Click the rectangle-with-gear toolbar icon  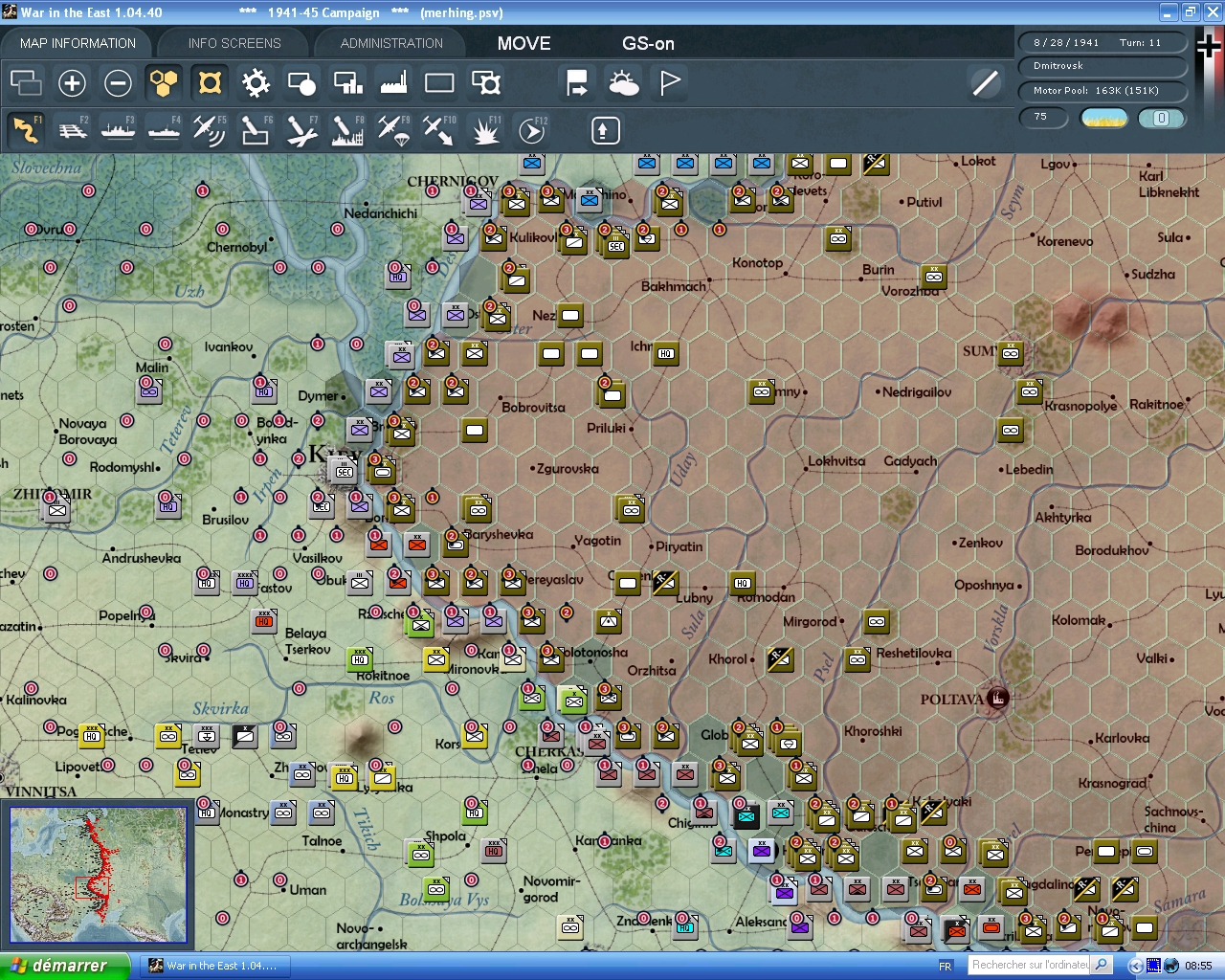(x=486, y=83)
